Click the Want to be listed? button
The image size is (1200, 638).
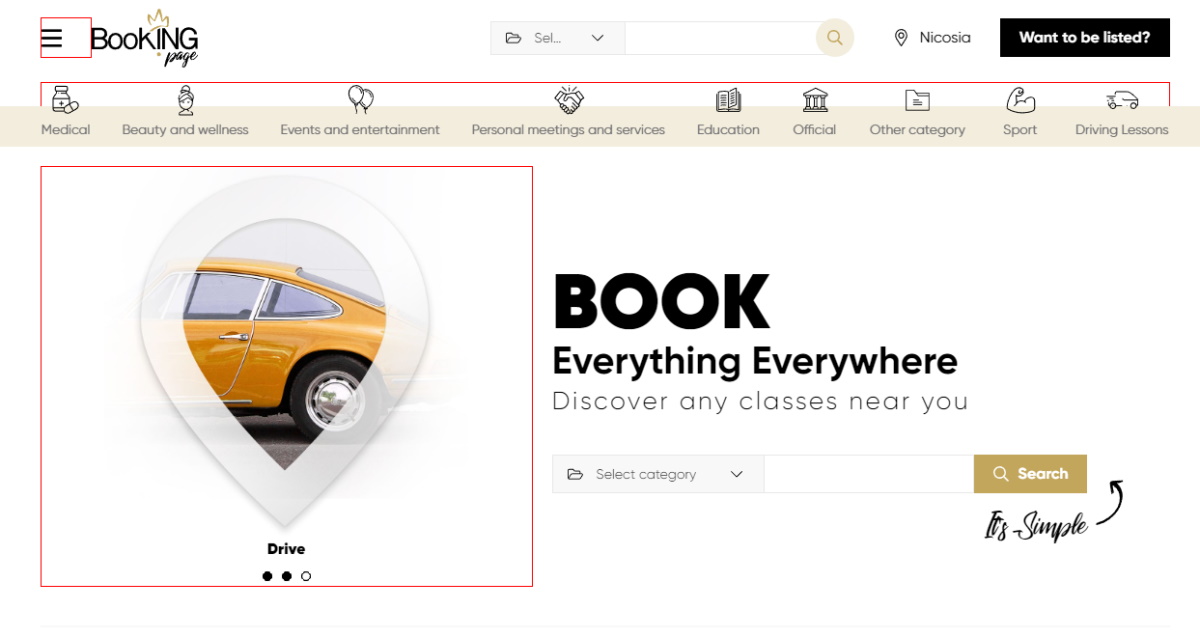click(1084, 38)
